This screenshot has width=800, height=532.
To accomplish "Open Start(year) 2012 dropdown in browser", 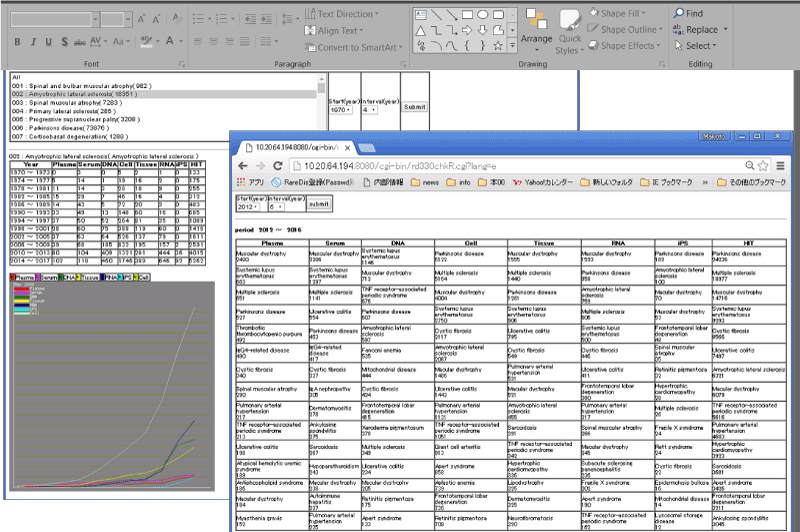I will click(x=249, y=206).
